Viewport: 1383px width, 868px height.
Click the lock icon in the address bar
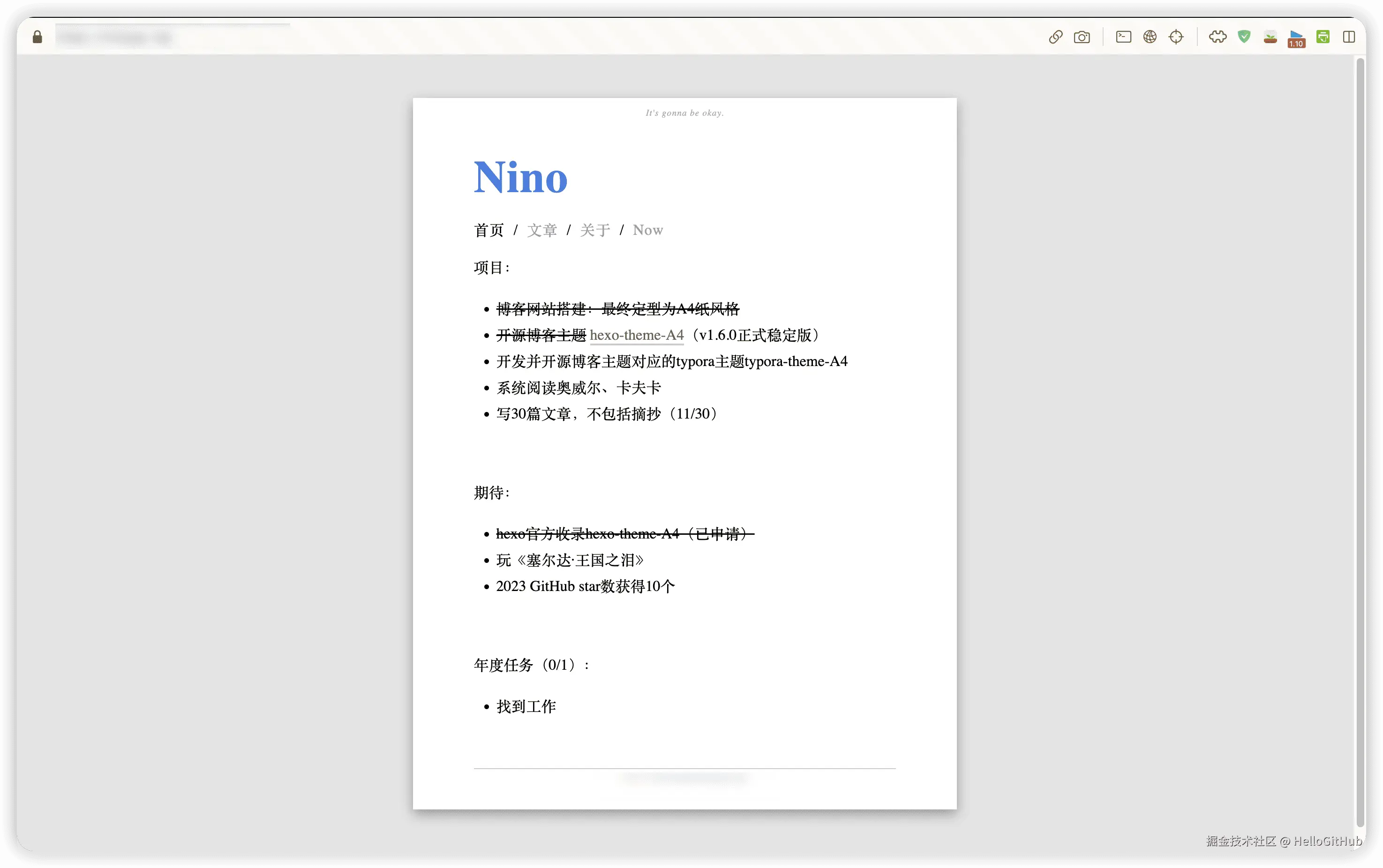pos(38,37)
